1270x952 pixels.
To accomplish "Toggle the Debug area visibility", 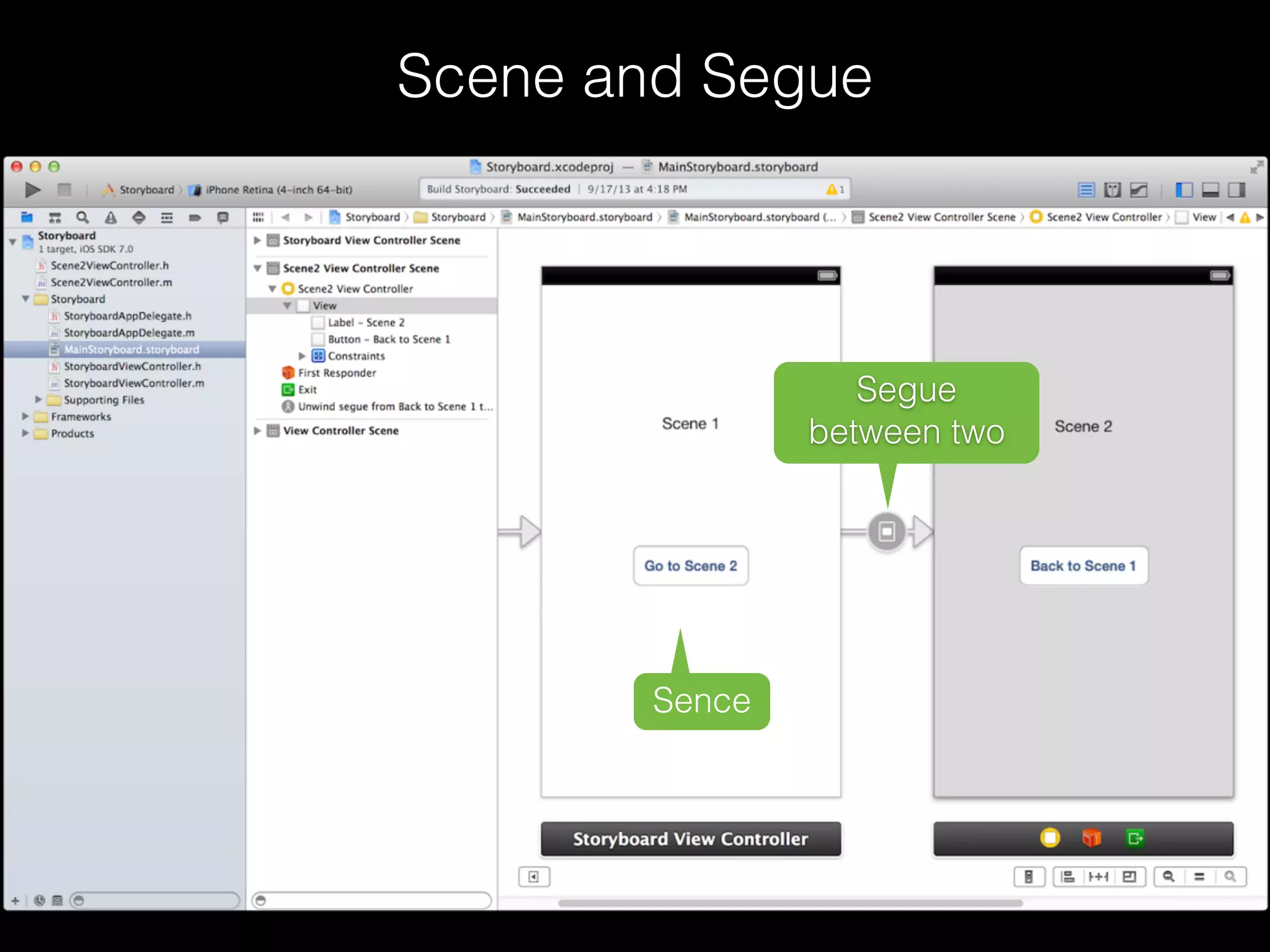I will 1210,190.
